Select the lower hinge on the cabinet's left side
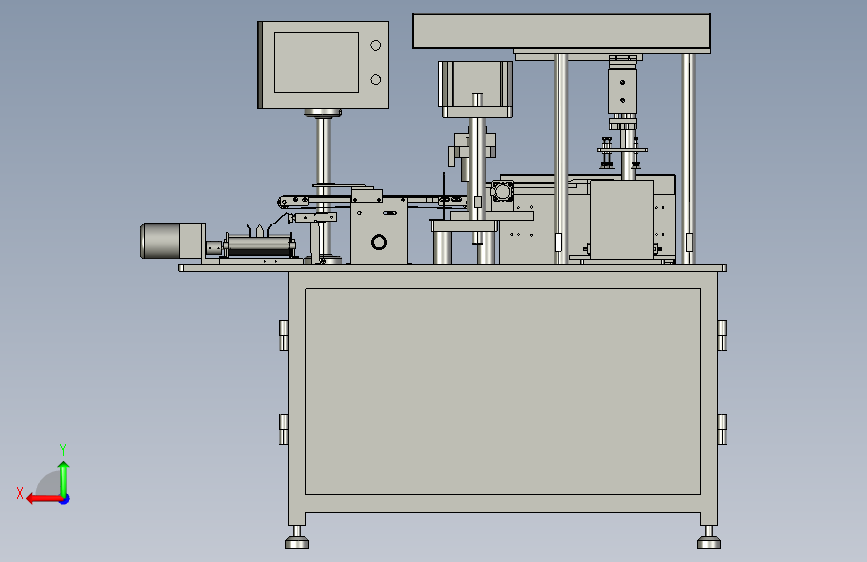Viewport: 867px width, 562px height. [x=284, y=429]
